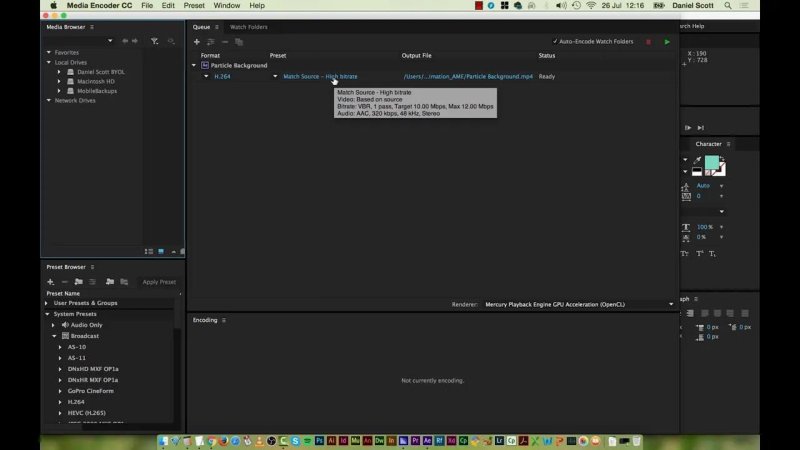Click Media Browser ingest search icon
This screenshot has height=450, width=800.
point(171,41)
